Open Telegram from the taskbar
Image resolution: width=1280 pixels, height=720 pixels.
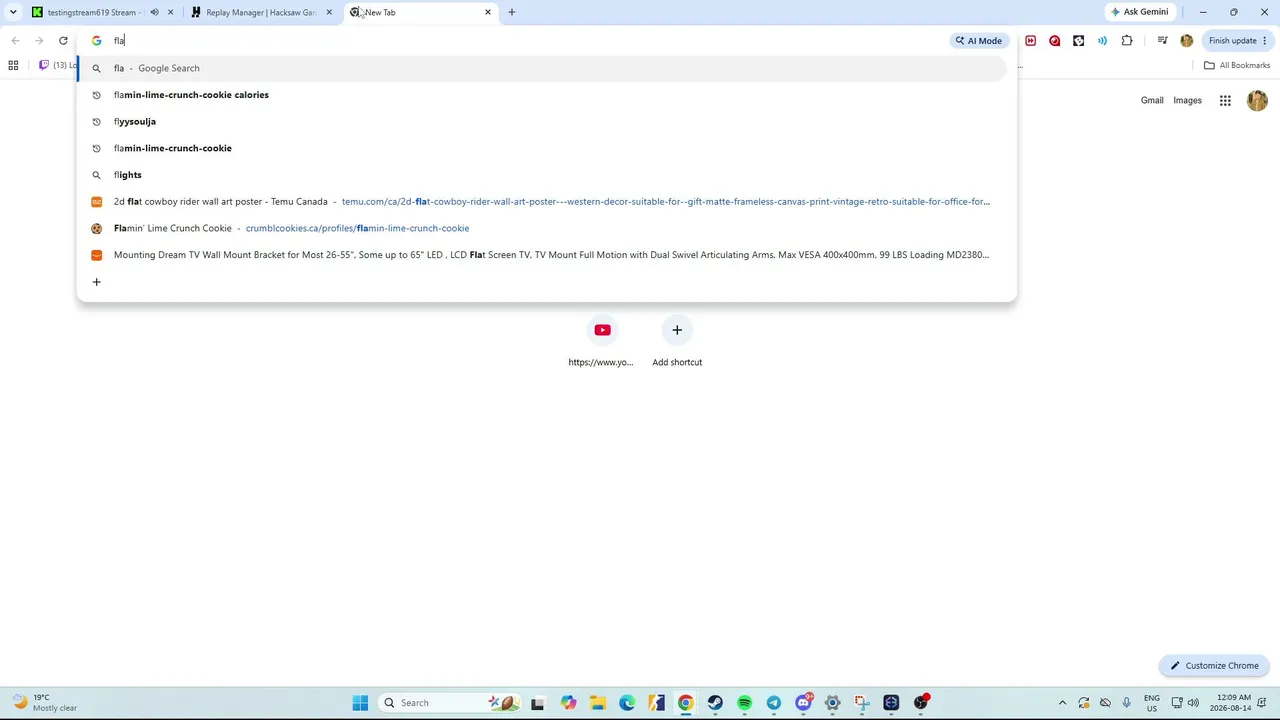point(774,703)
